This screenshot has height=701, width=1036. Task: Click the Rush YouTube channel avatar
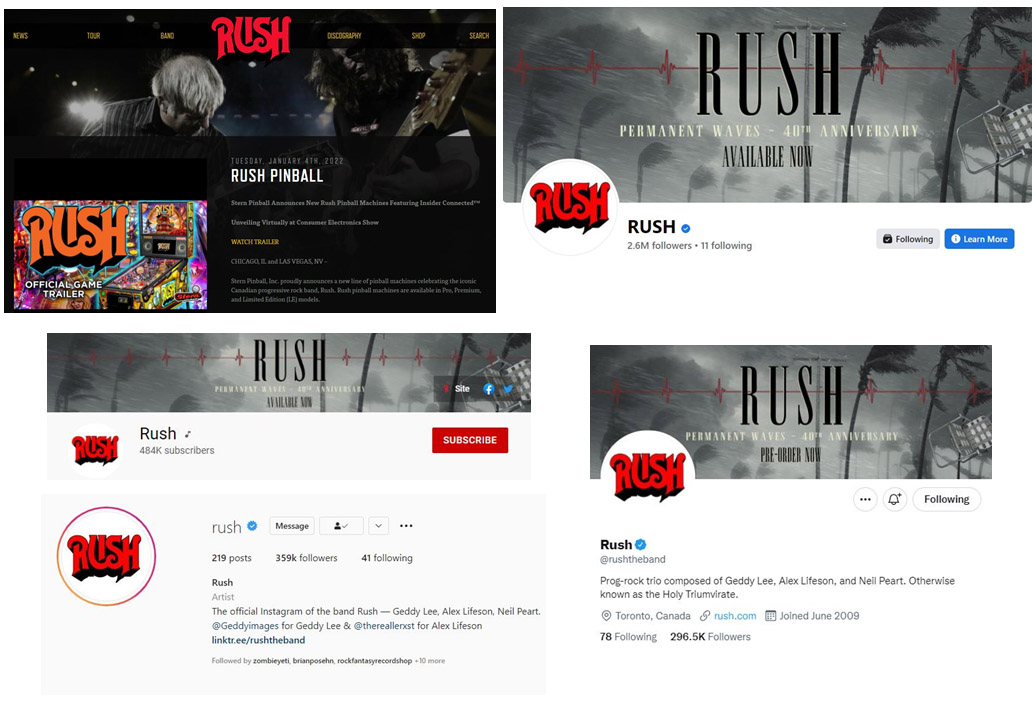point(96,450)
